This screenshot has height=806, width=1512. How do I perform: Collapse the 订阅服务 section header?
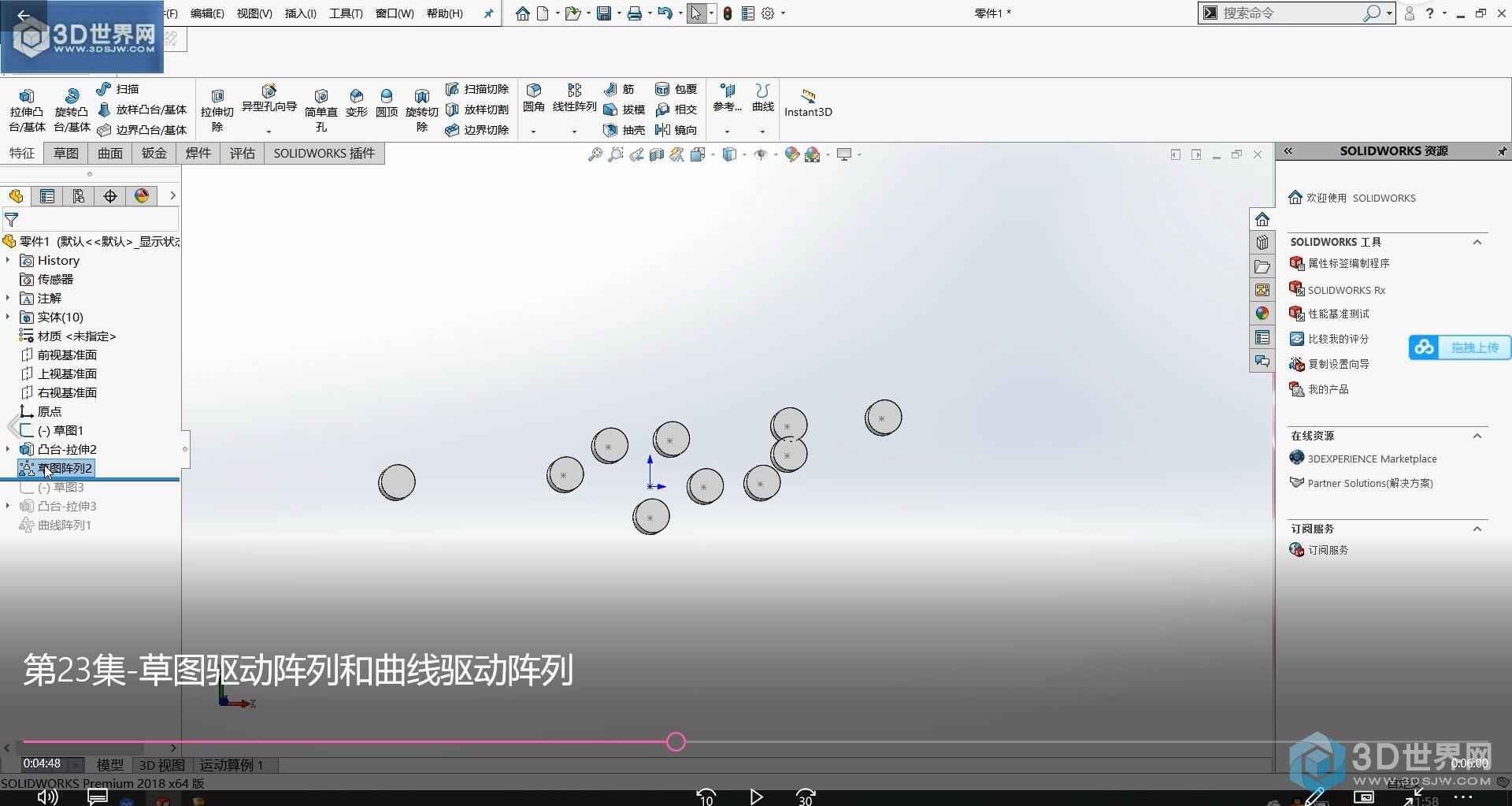point(1477,529)
